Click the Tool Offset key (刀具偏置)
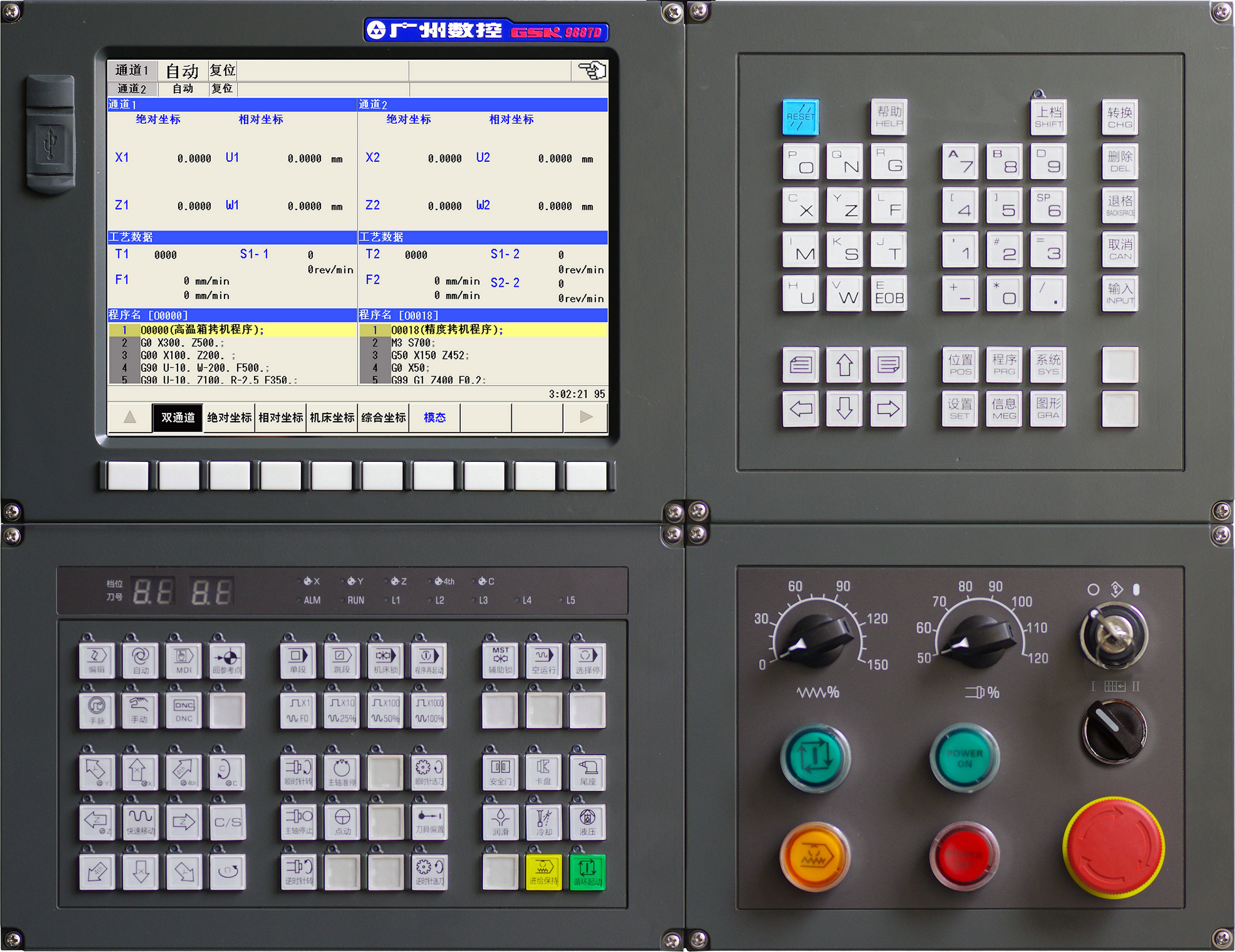1235x952 pixels. [x=429, y=822]
